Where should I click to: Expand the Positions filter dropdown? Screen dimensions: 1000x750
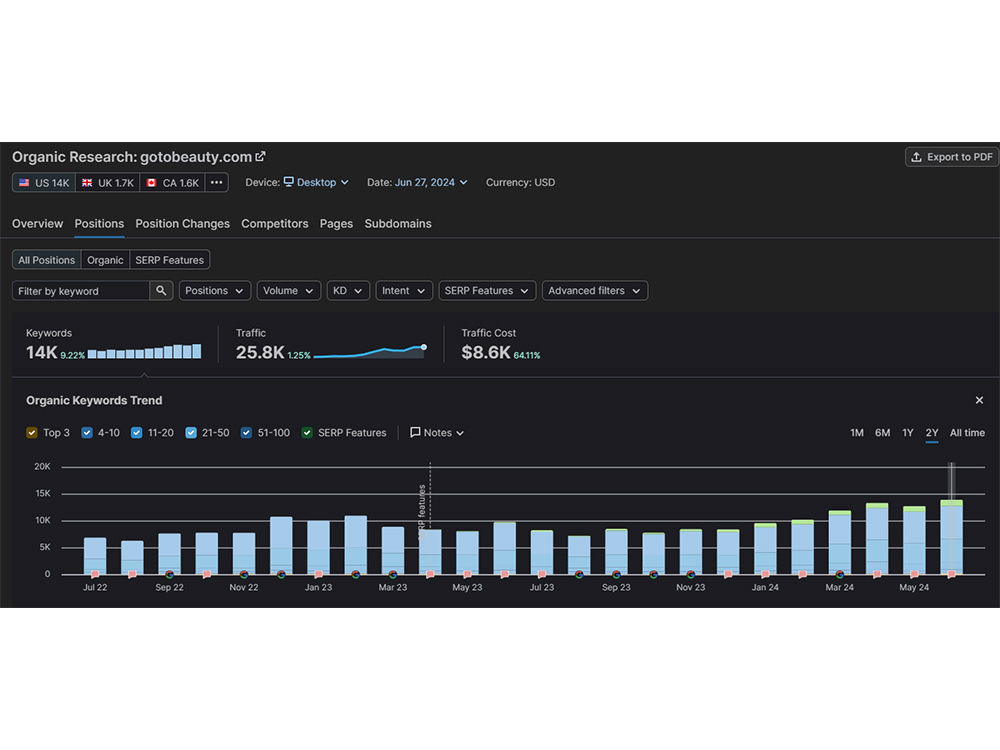(215, 291)
